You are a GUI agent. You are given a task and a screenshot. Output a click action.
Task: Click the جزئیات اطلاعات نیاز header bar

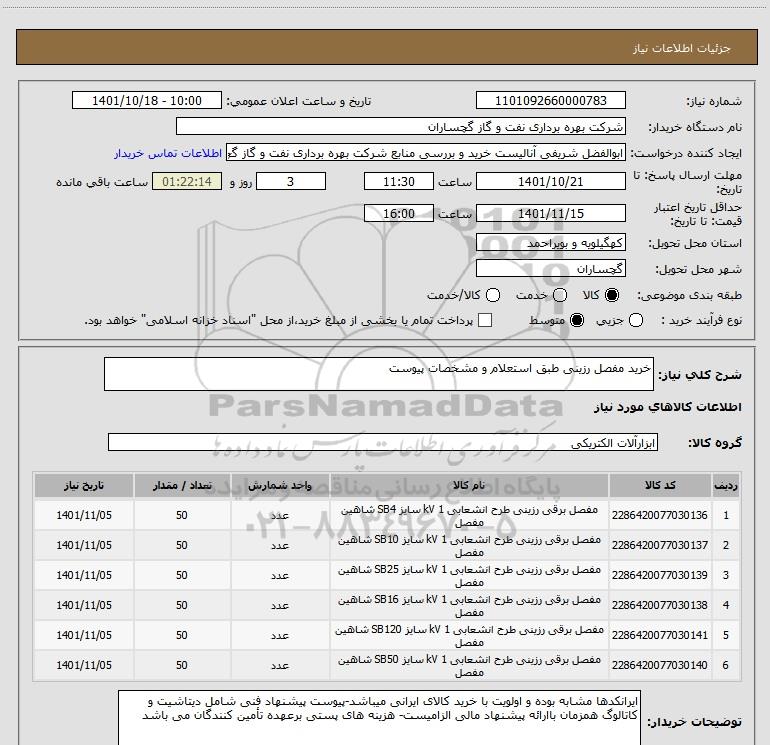pyautogui.click(x=387, y=48)
